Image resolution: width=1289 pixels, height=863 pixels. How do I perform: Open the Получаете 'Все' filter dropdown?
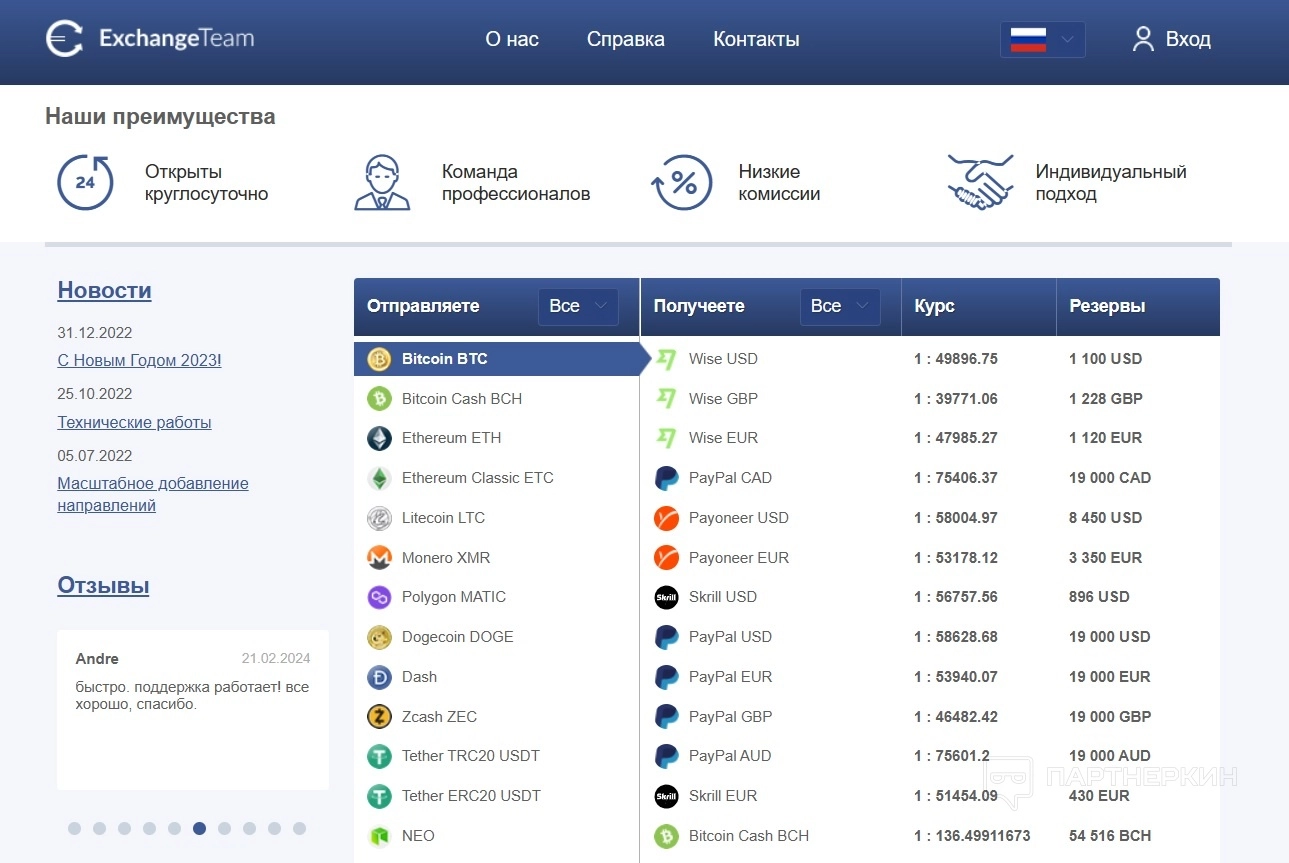coord(840,306)
